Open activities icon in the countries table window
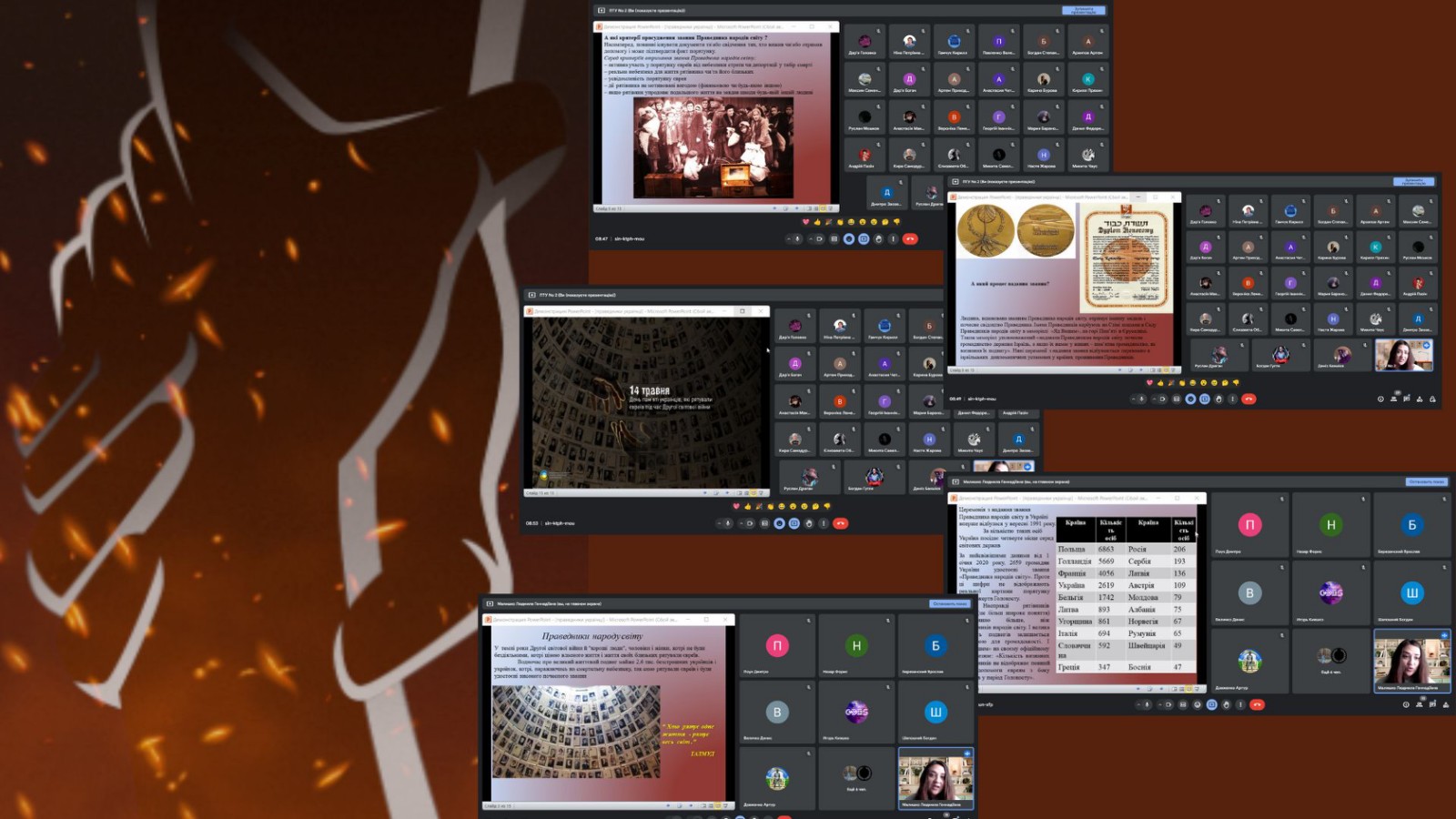Image resolution: width=1456 pixels, height=819 pixels. click(1446, 704)
